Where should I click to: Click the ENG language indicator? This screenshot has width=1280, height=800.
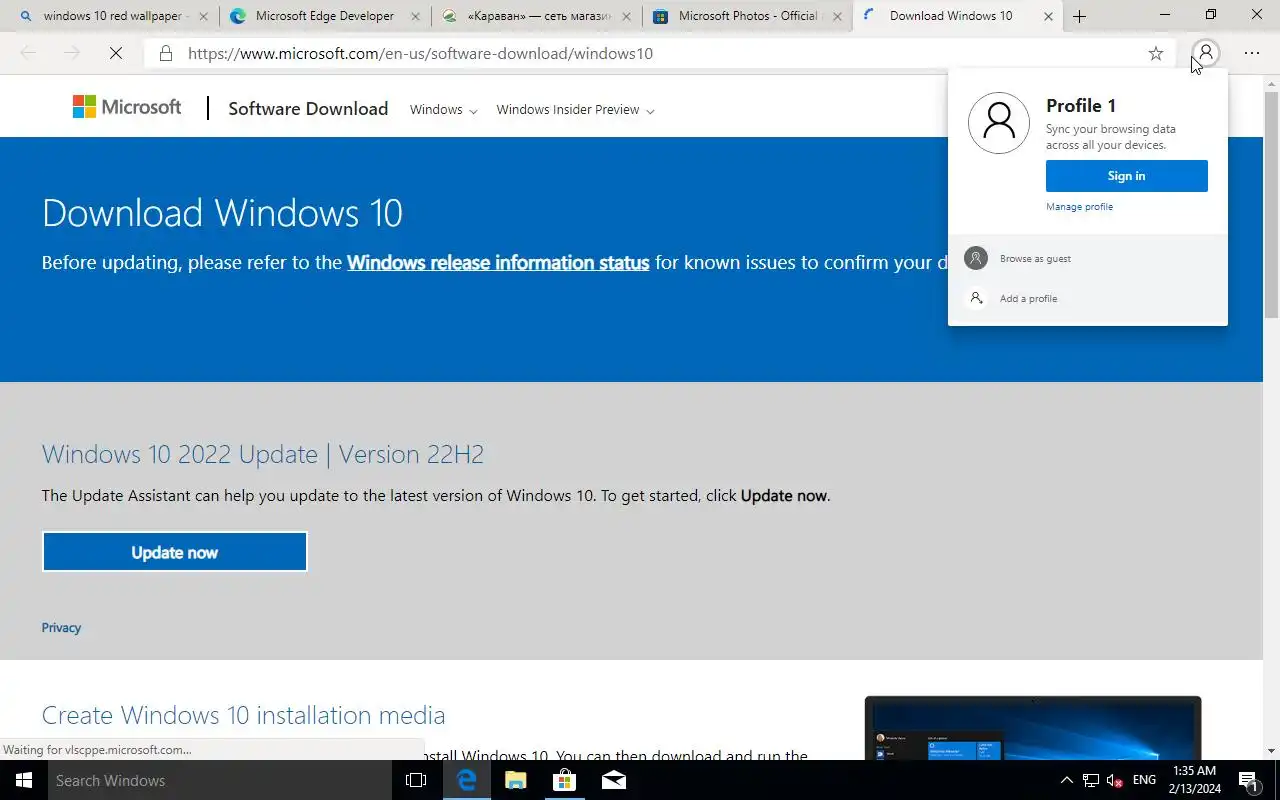1144,780
